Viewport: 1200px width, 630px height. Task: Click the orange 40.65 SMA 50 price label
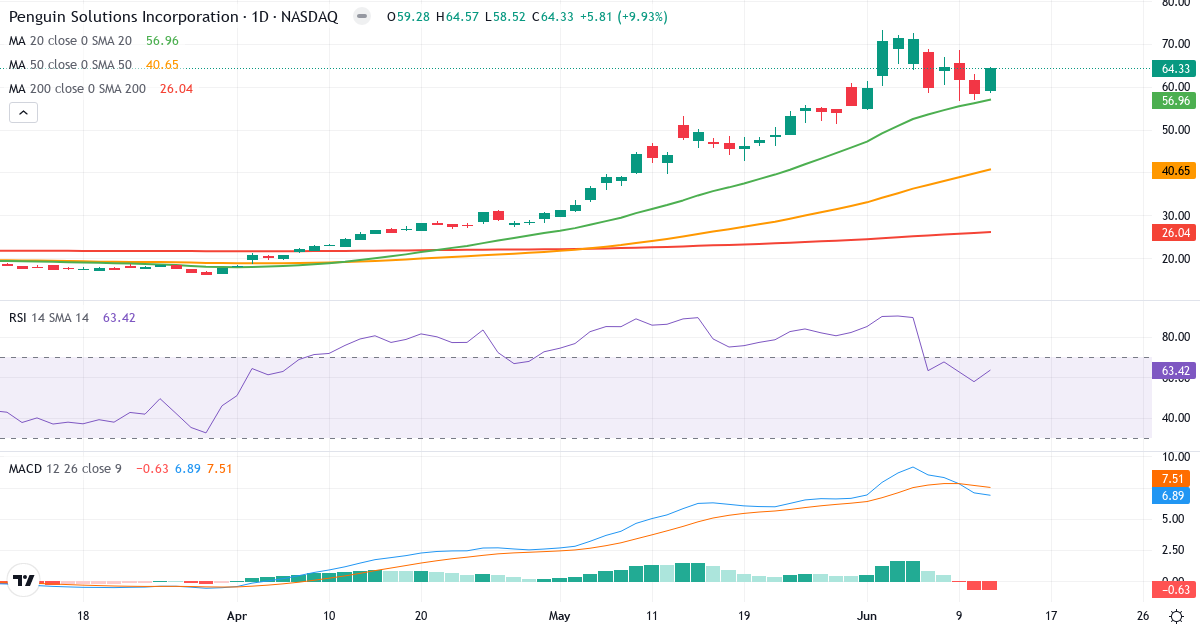click(1175, 171)
